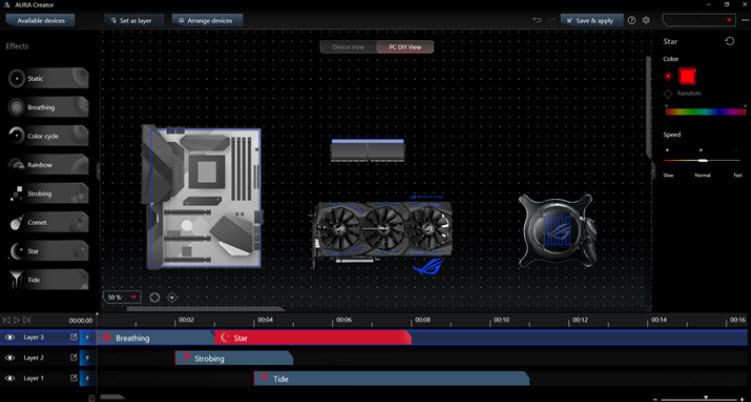Open the help question mark icon
This screenshot has height=402, width=751.
(x=631, y=20)
